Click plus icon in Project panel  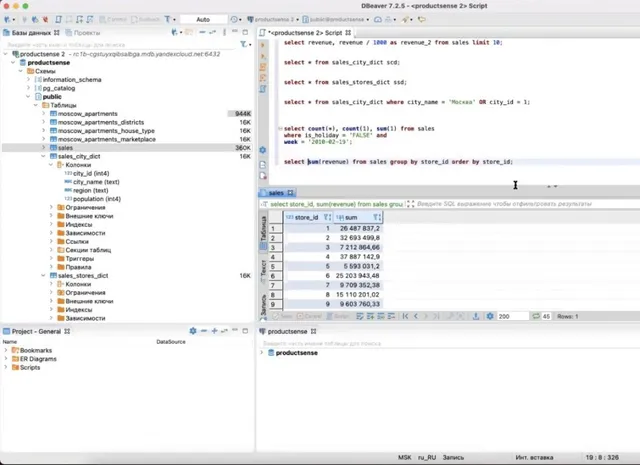214,331
